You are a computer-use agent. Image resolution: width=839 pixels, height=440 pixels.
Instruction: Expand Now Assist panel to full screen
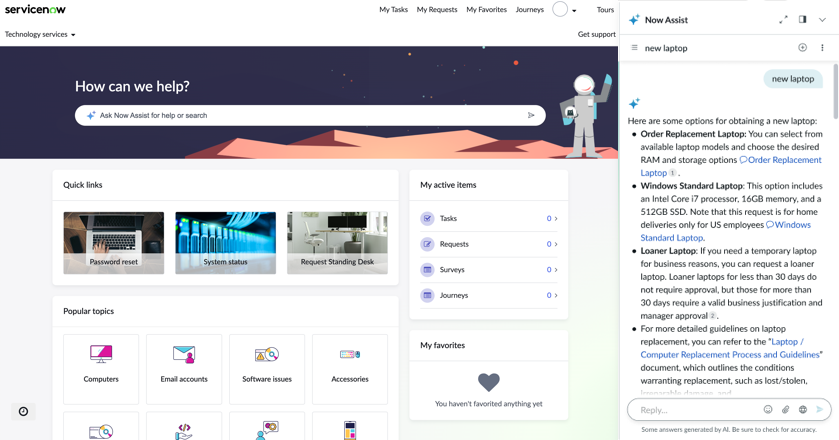[x=783, y=20]
